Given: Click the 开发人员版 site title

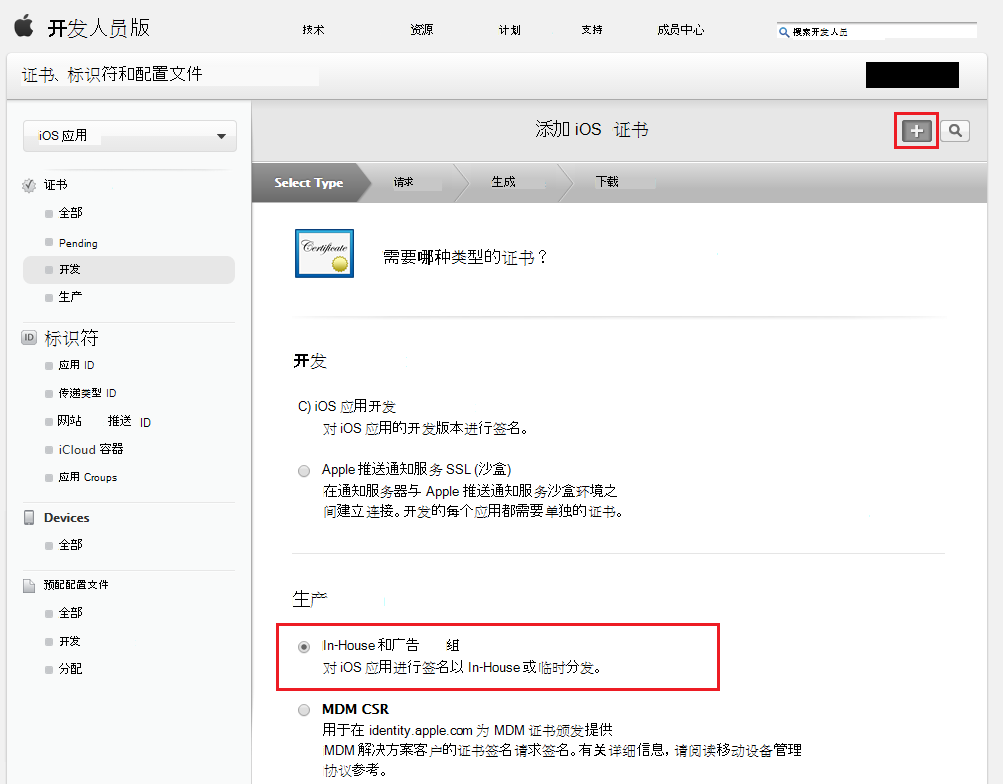Looking at the screenshot, I should coord(99,27).
